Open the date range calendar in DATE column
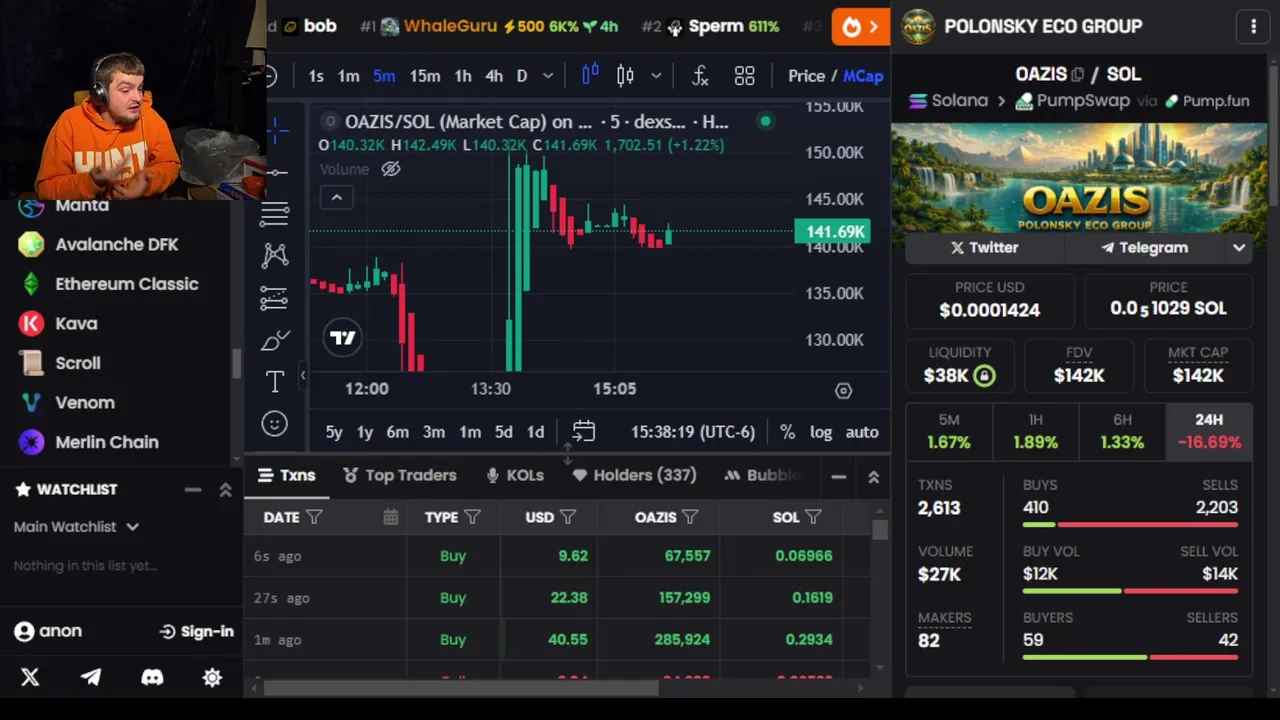The height and width of the screenshot is (720, 1280). (390, 517)
